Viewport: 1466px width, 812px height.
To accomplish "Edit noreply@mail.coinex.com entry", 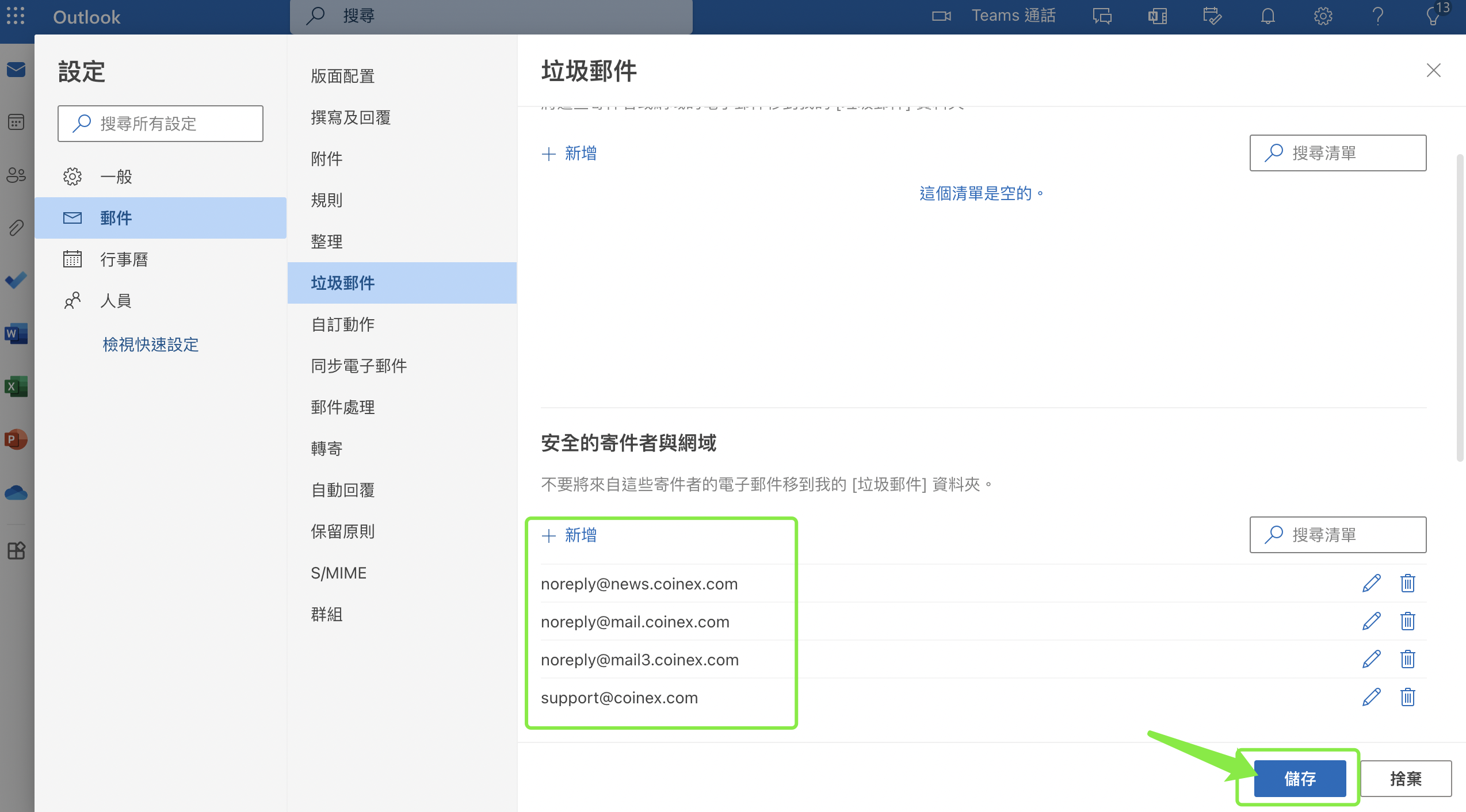I will pos(1372,621).
